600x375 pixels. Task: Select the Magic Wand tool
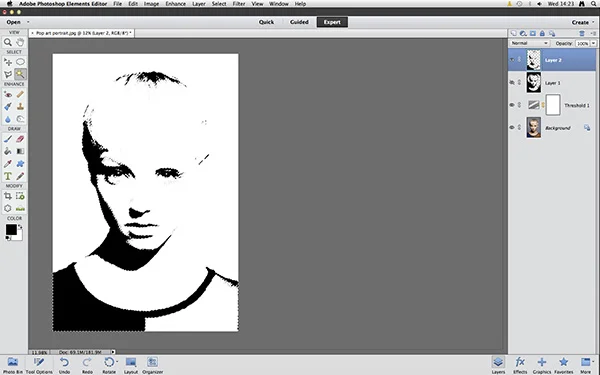pos(20,74)
